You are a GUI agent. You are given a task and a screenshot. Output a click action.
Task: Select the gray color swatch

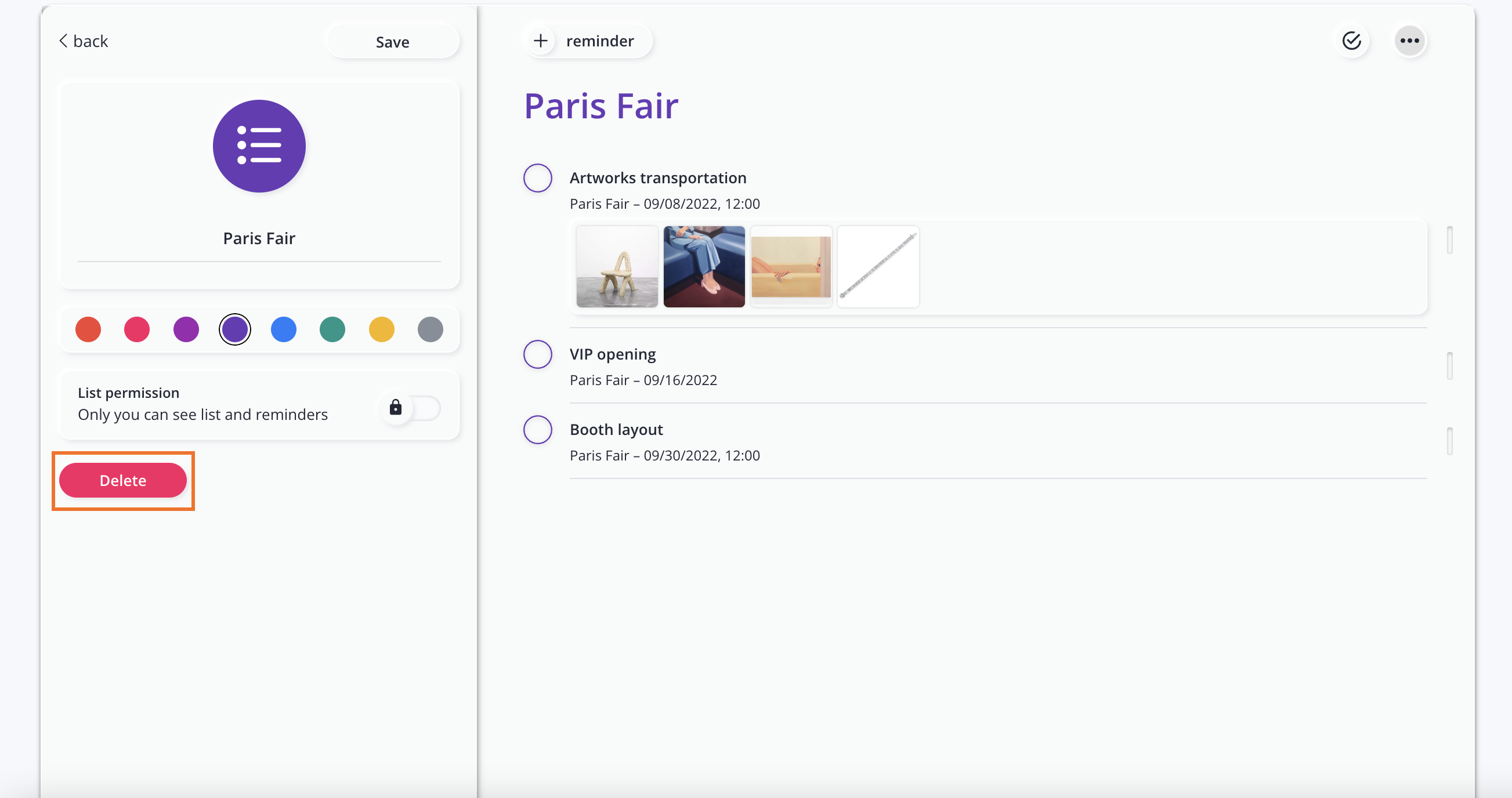[x=431, y=329]
